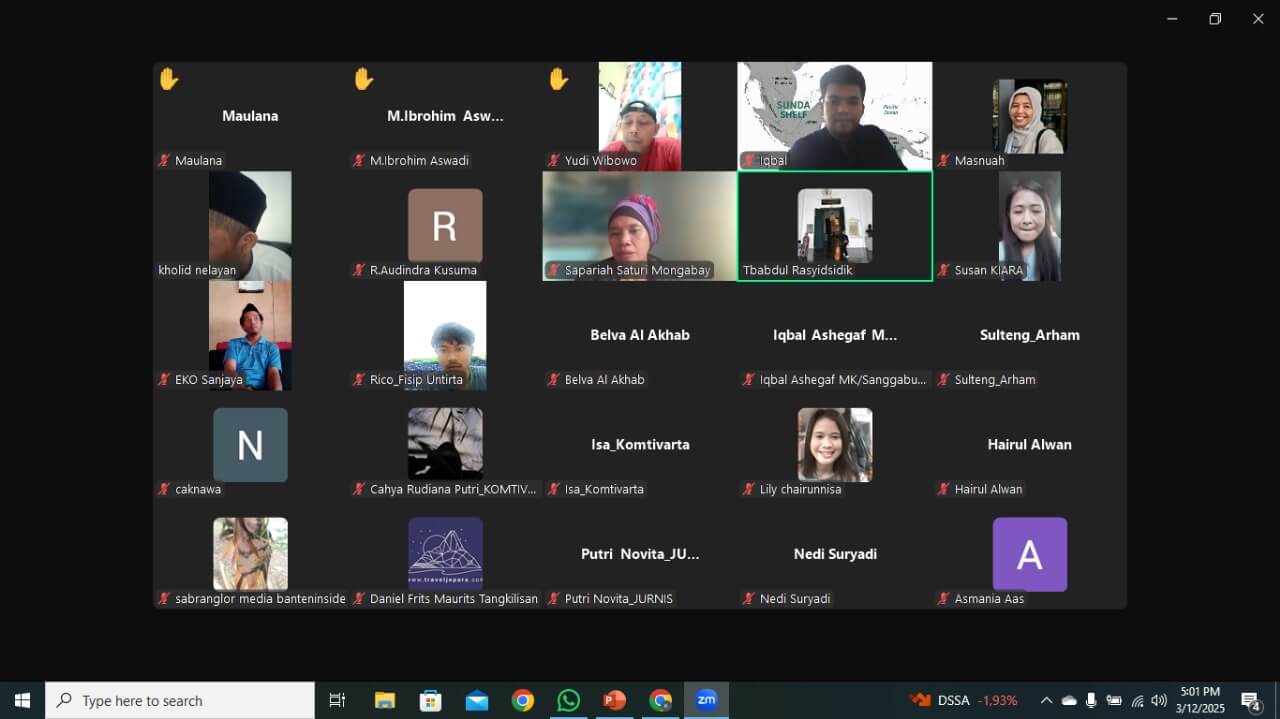Open the Windows Start menu

pos(22,700)
